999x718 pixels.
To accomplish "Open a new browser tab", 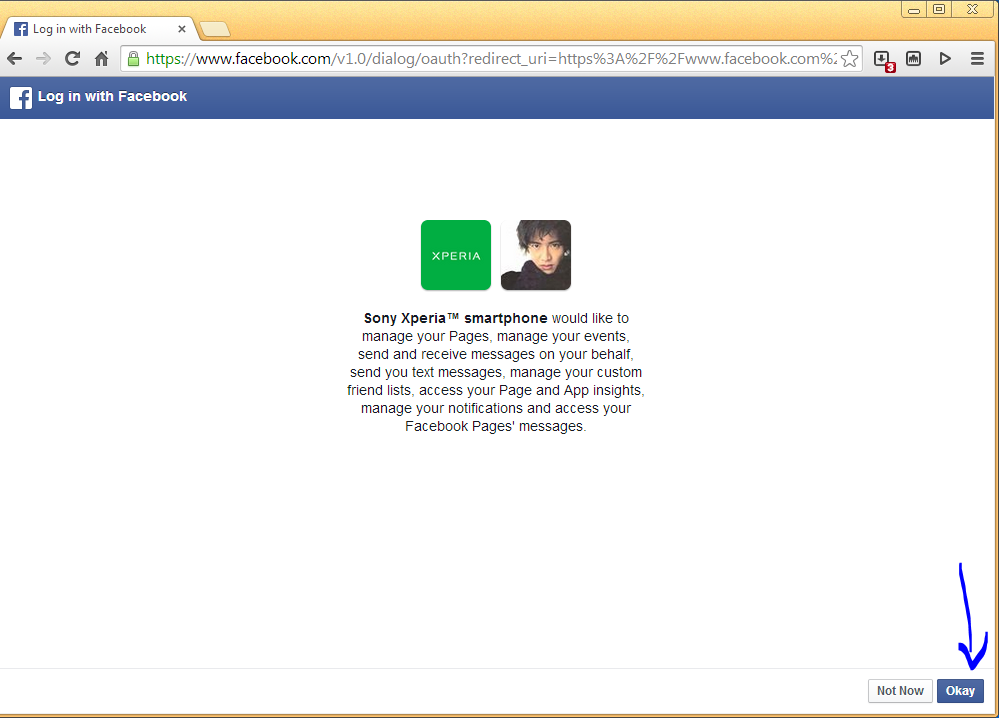I will (x=215, y=29).
